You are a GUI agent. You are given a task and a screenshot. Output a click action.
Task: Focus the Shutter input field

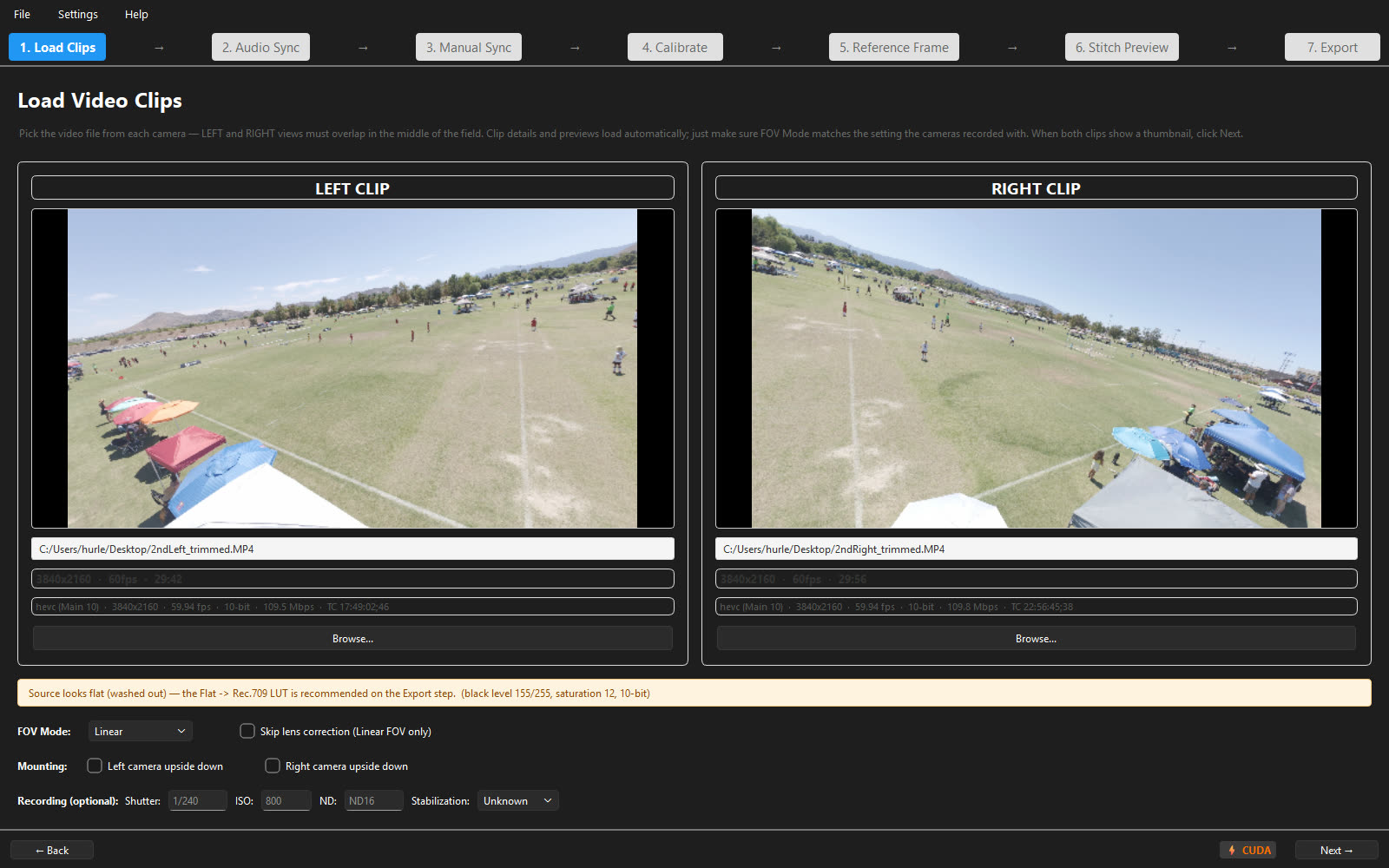(198, 800)
